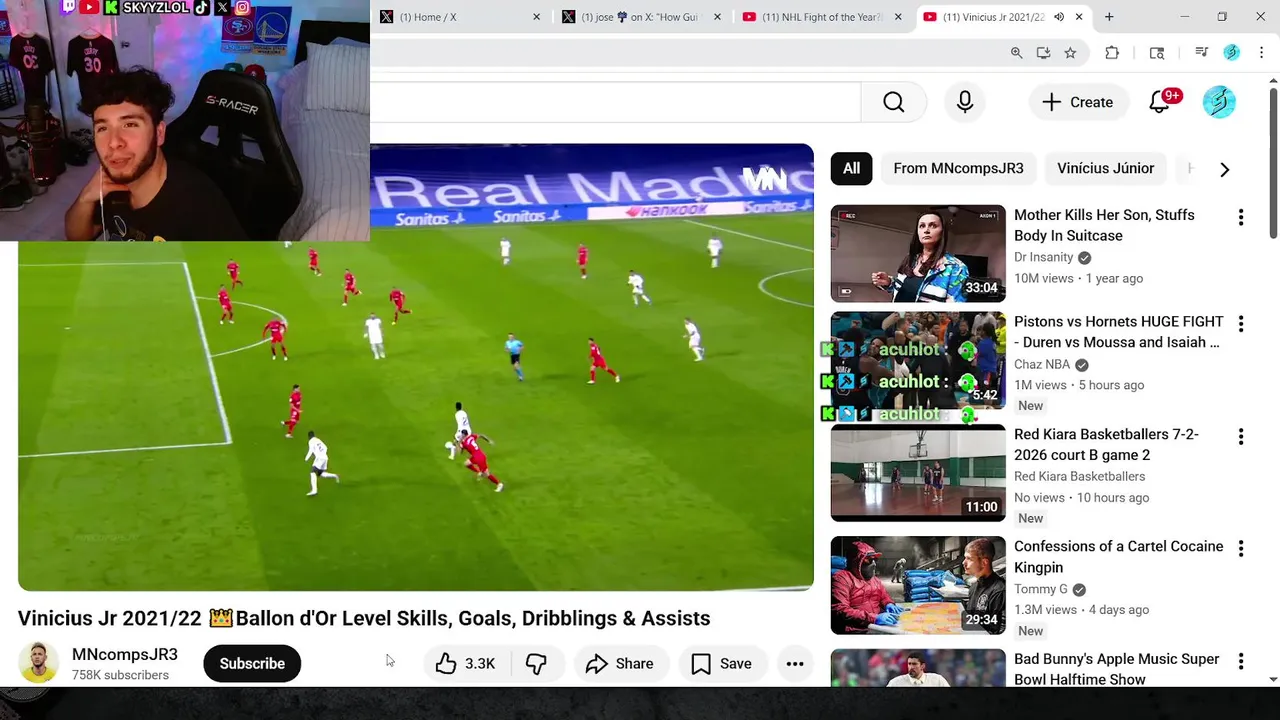Open options for Cartel Cocaine Kingpin video
Image resolution: width=1280 pixels, height=720 pixels.
pos(1241,549)
